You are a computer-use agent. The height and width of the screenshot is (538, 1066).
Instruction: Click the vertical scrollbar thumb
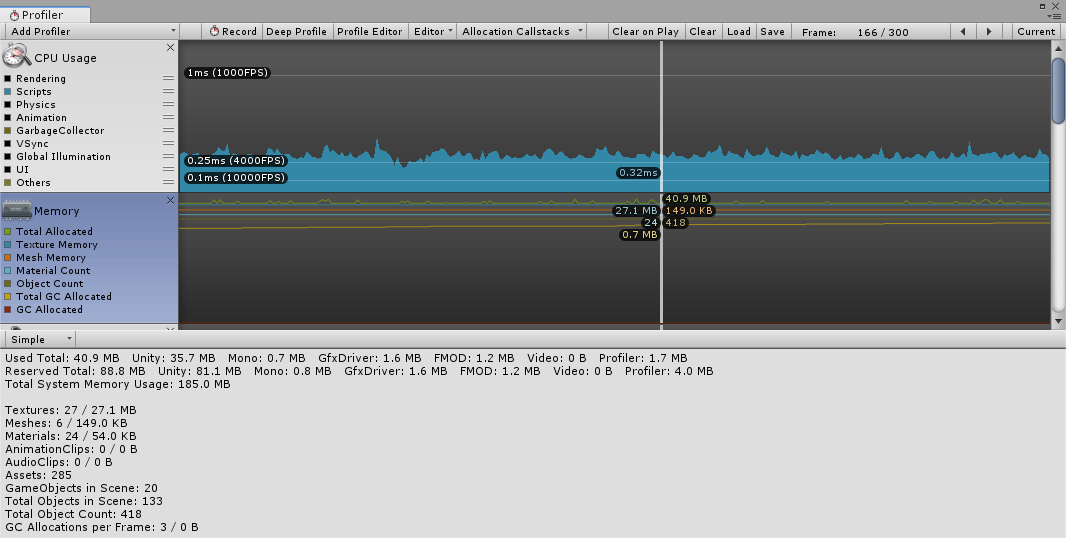click(1058, 90)
